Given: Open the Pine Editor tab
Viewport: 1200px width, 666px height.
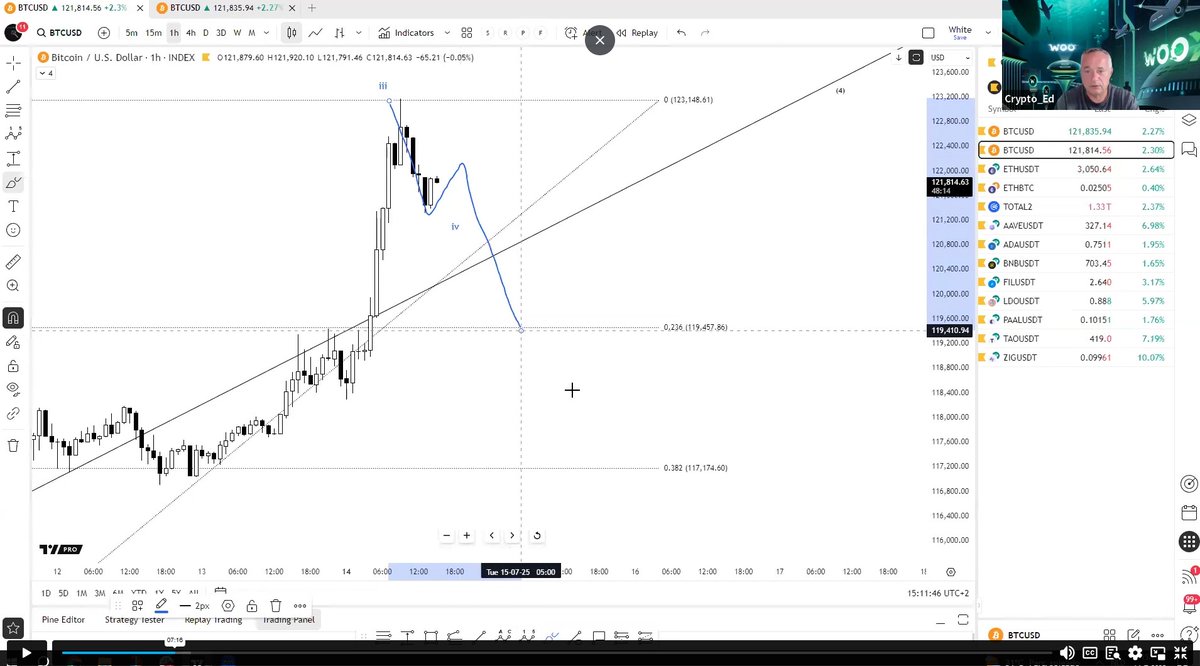Looking at the screenshot, I should [63, 620].
